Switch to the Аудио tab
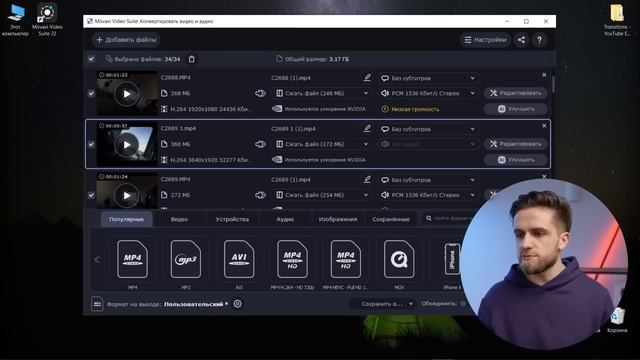Screen dimensions: 640x360 [x=285, y=219]
